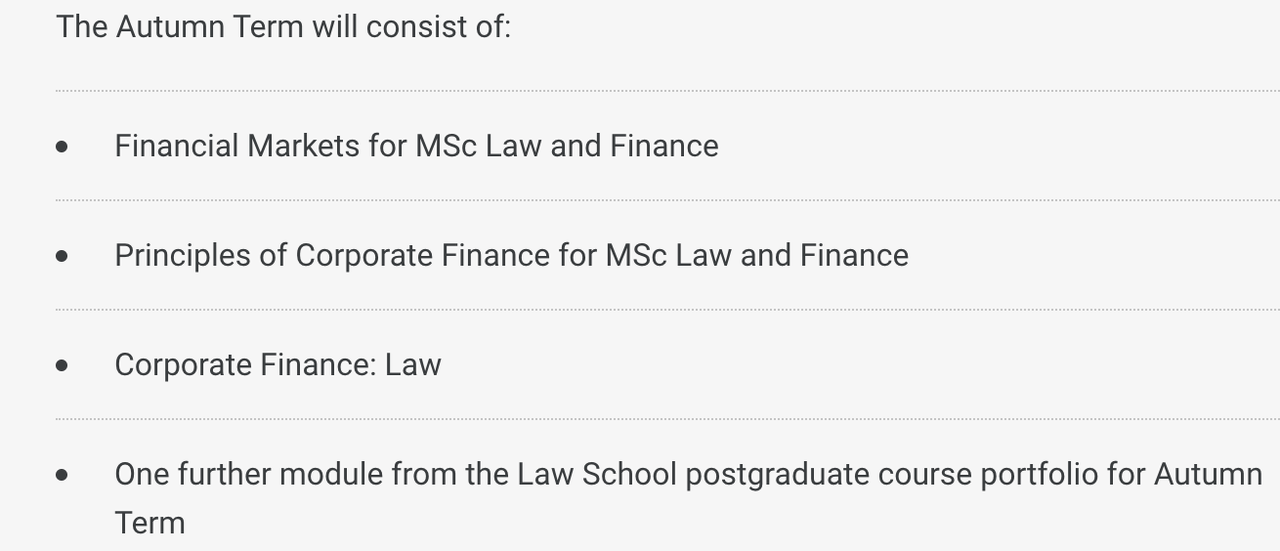Click the dotted divider under the heading
The height and width of the screenshot is (551, 1280).
point(668,91)
